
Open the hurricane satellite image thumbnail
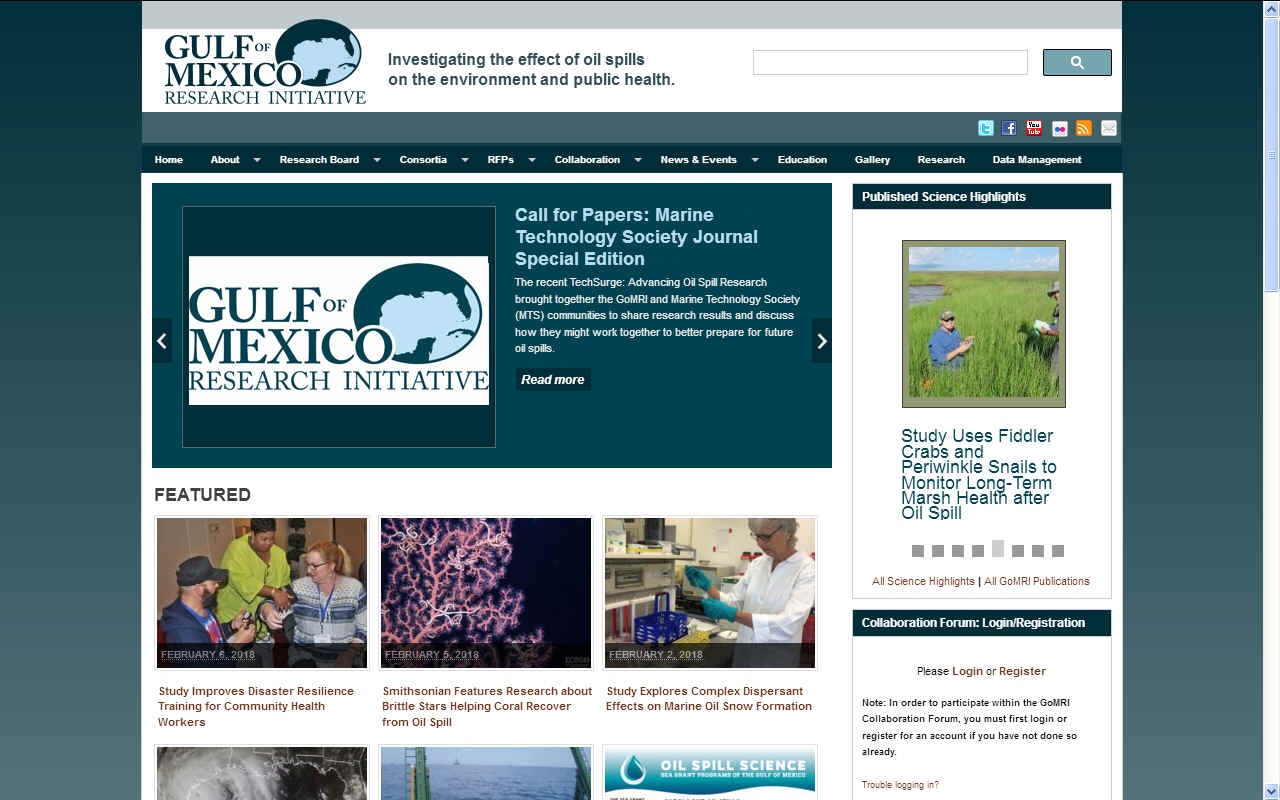pos(262,773)
